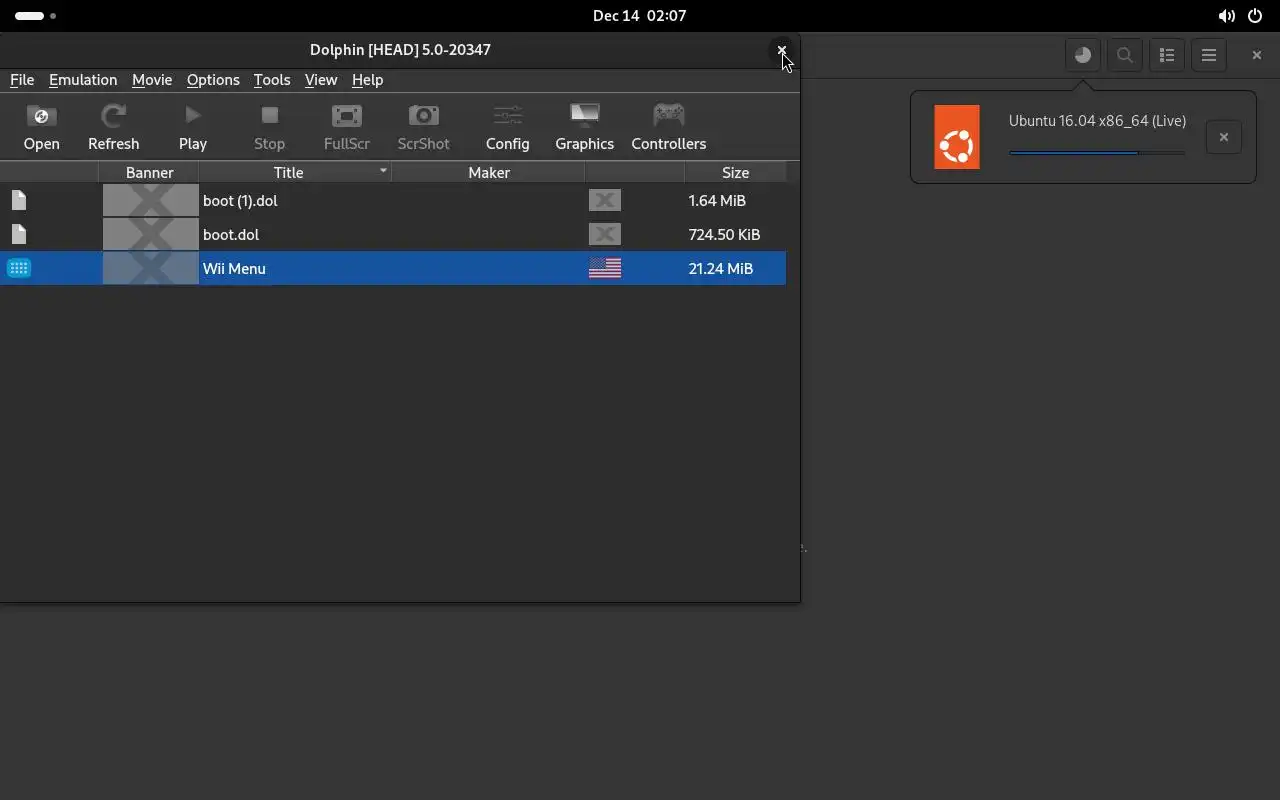
Task: Click the Ubuntu 16.04 x86_64 (Live) label
Action: tap(1097, 121)
